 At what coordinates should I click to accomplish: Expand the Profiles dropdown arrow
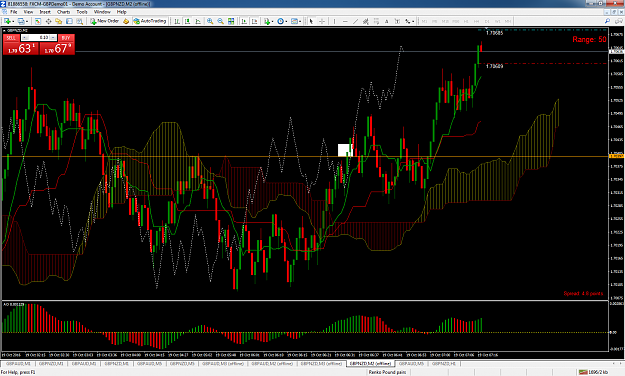27,21
